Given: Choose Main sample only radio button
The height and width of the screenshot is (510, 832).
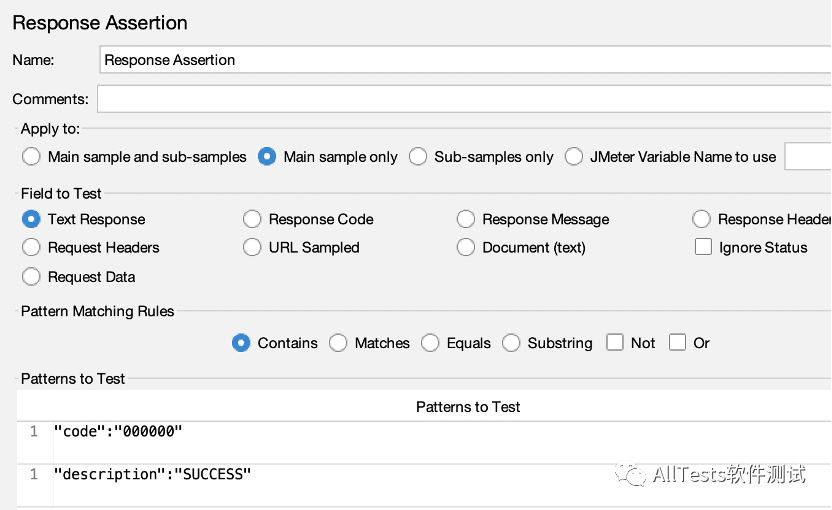Looking at the screenshot, I should [x=267, y=157].
